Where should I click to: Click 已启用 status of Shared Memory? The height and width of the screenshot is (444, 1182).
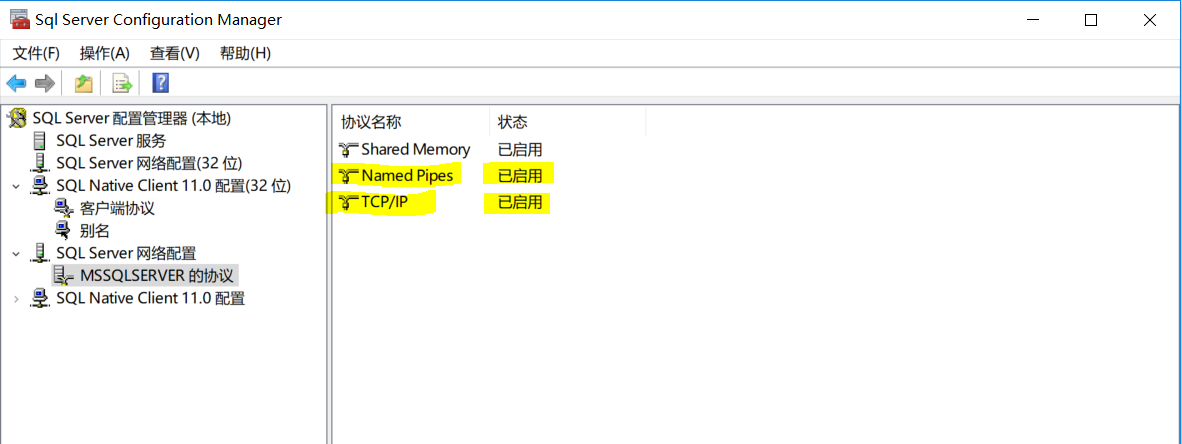[x=520, y=149]
